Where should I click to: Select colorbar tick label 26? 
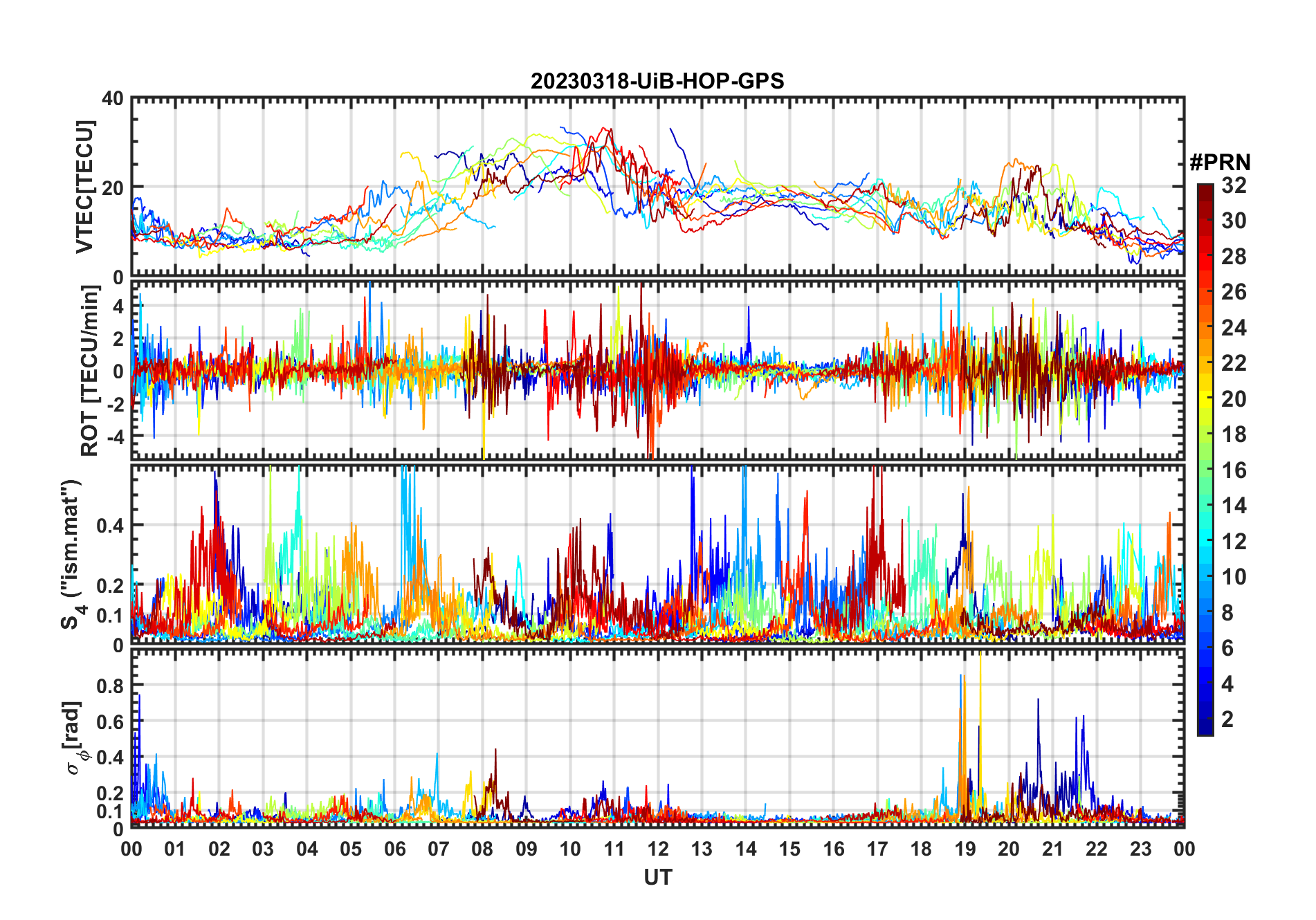(x=1234, y=292)
